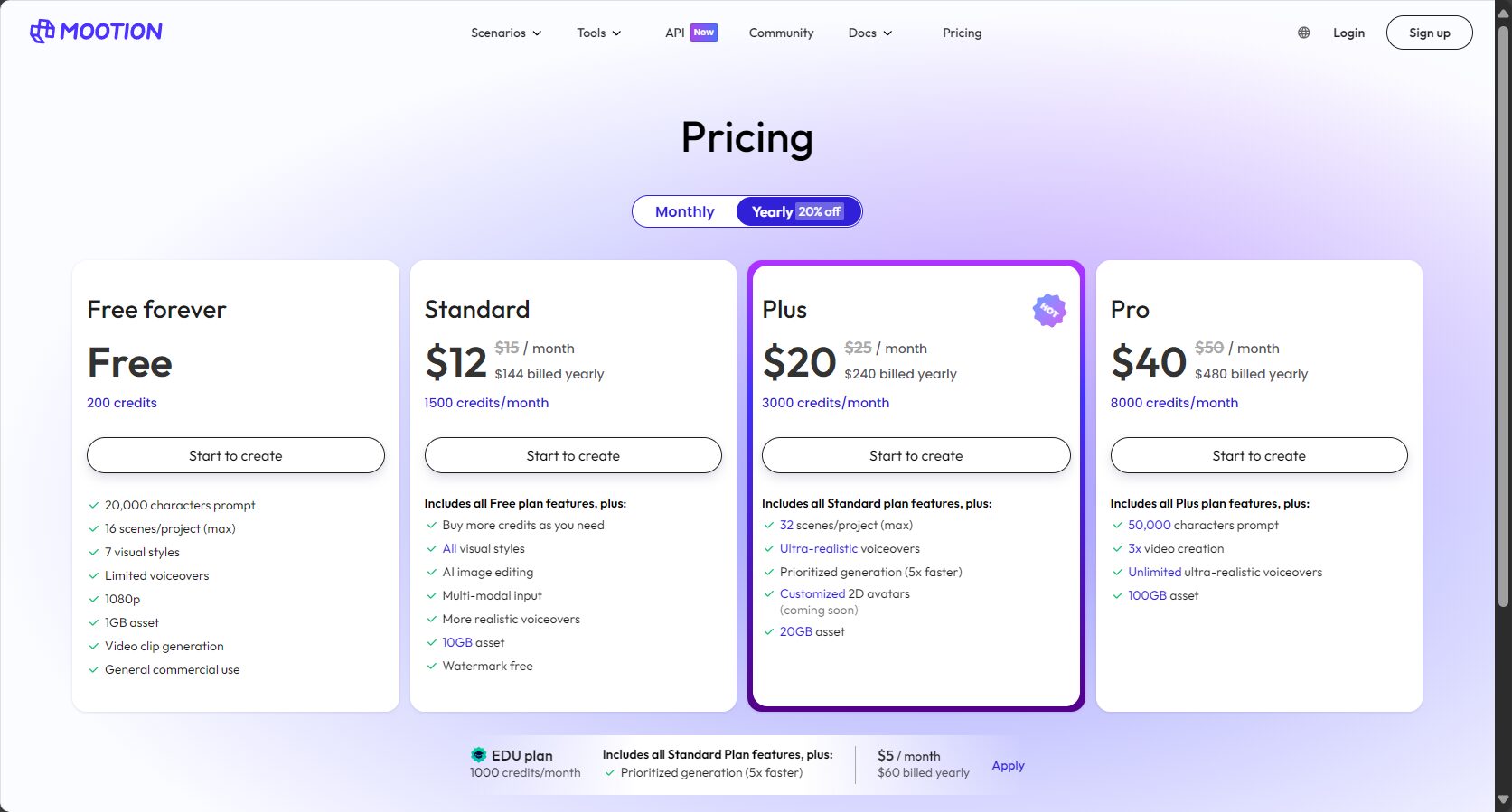Click the checkmark beside Watermark free
Image resolution: width=1512 pixels, height=812 pixels.
[x=432, y=666]
